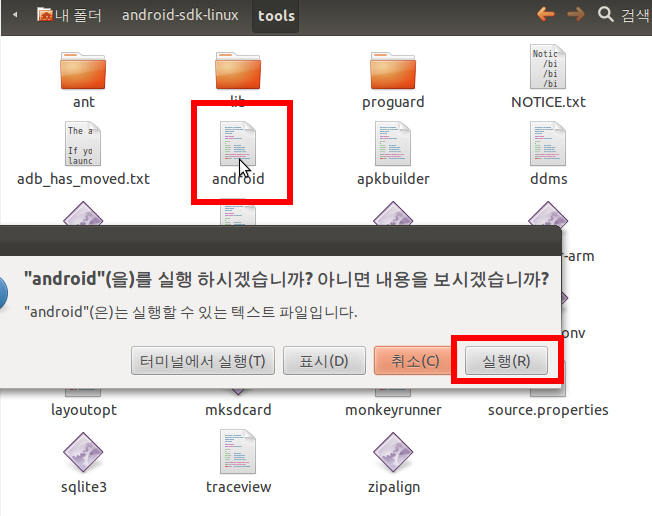Click the traceview file label
The image size is (652, 516).
(239, 487)
